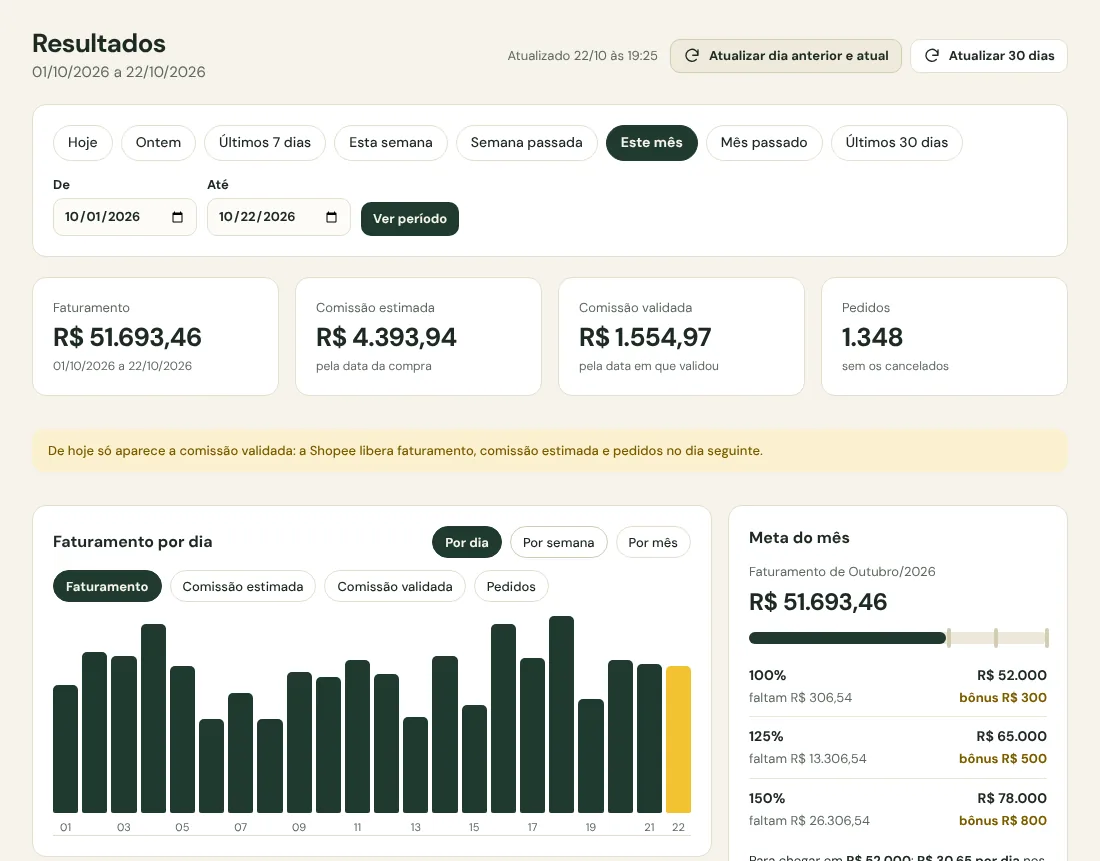Click the Comissão estimada value R$ 4.393,94

[387, 338]
